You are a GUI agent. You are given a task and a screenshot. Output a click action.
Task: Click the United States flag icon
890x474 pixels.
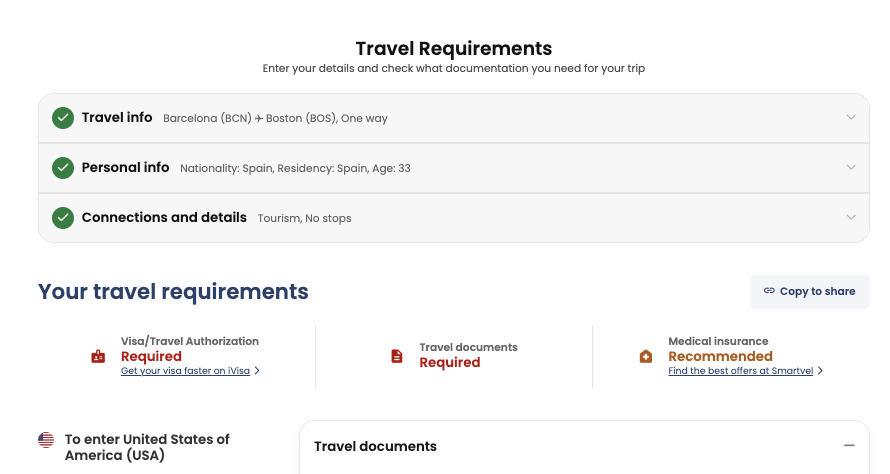46,439
